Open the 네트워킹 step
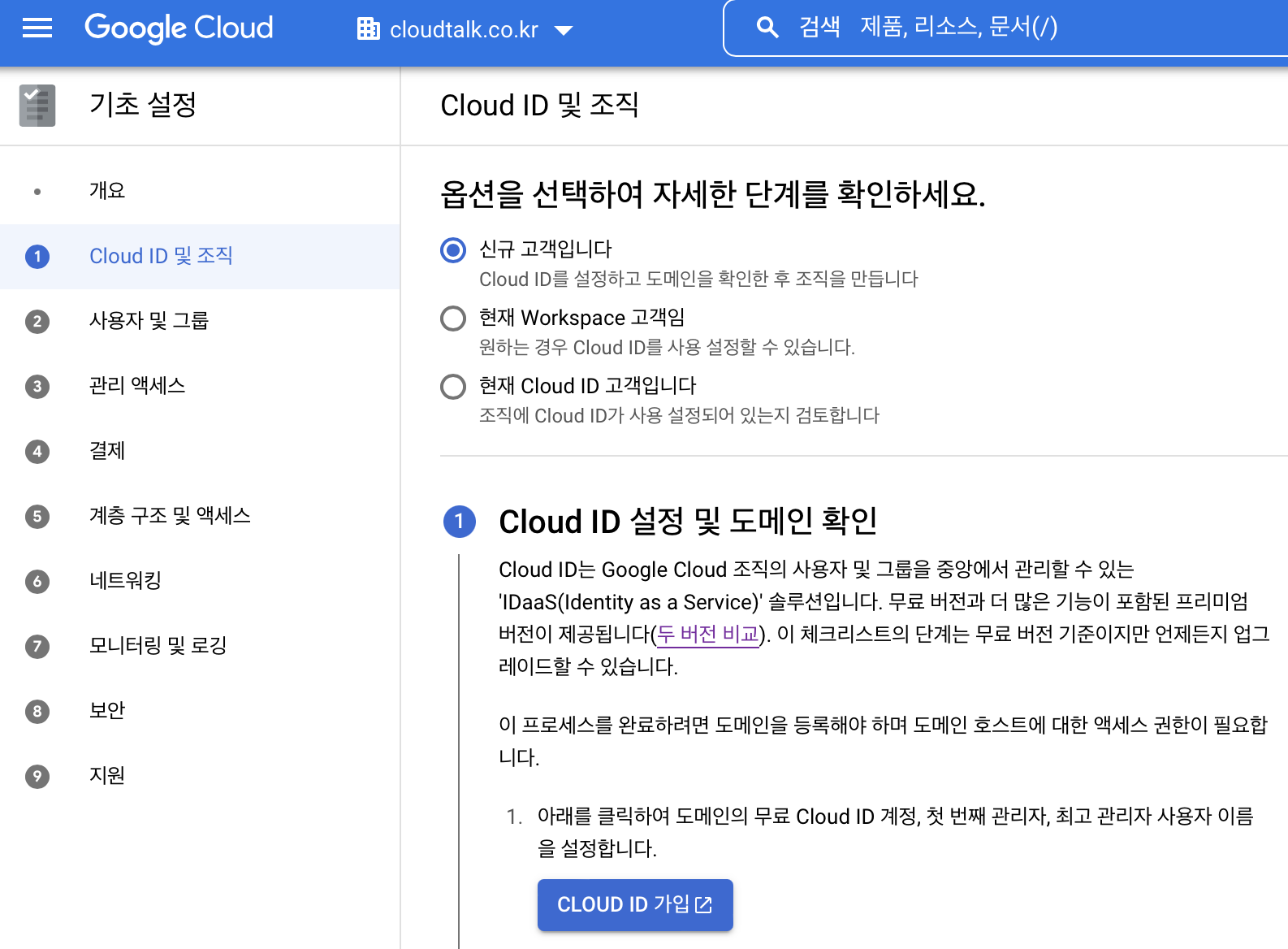This screenshot has height=949, width=1288. pos(200,581)
